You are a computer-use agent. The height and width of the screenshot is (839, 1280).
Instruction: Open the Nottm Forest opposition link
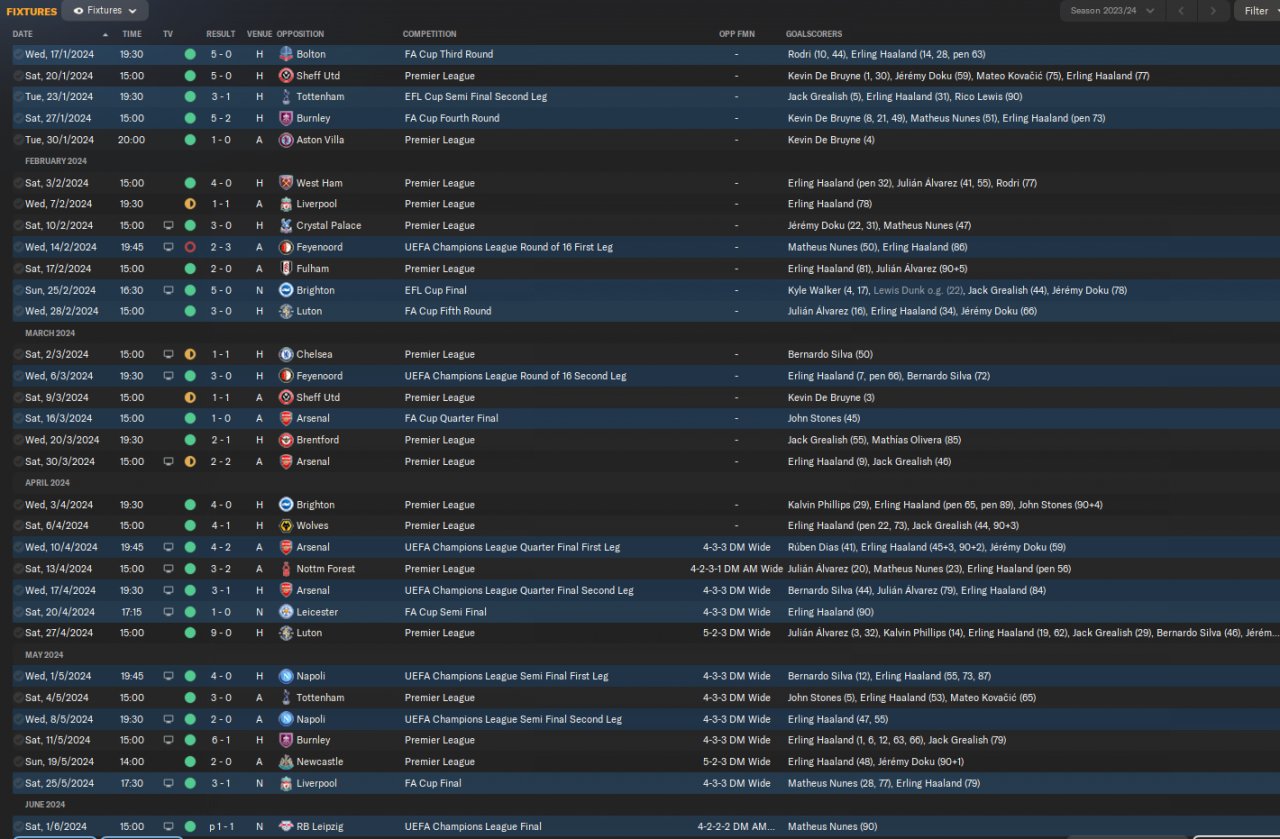[x=326, y=569]
